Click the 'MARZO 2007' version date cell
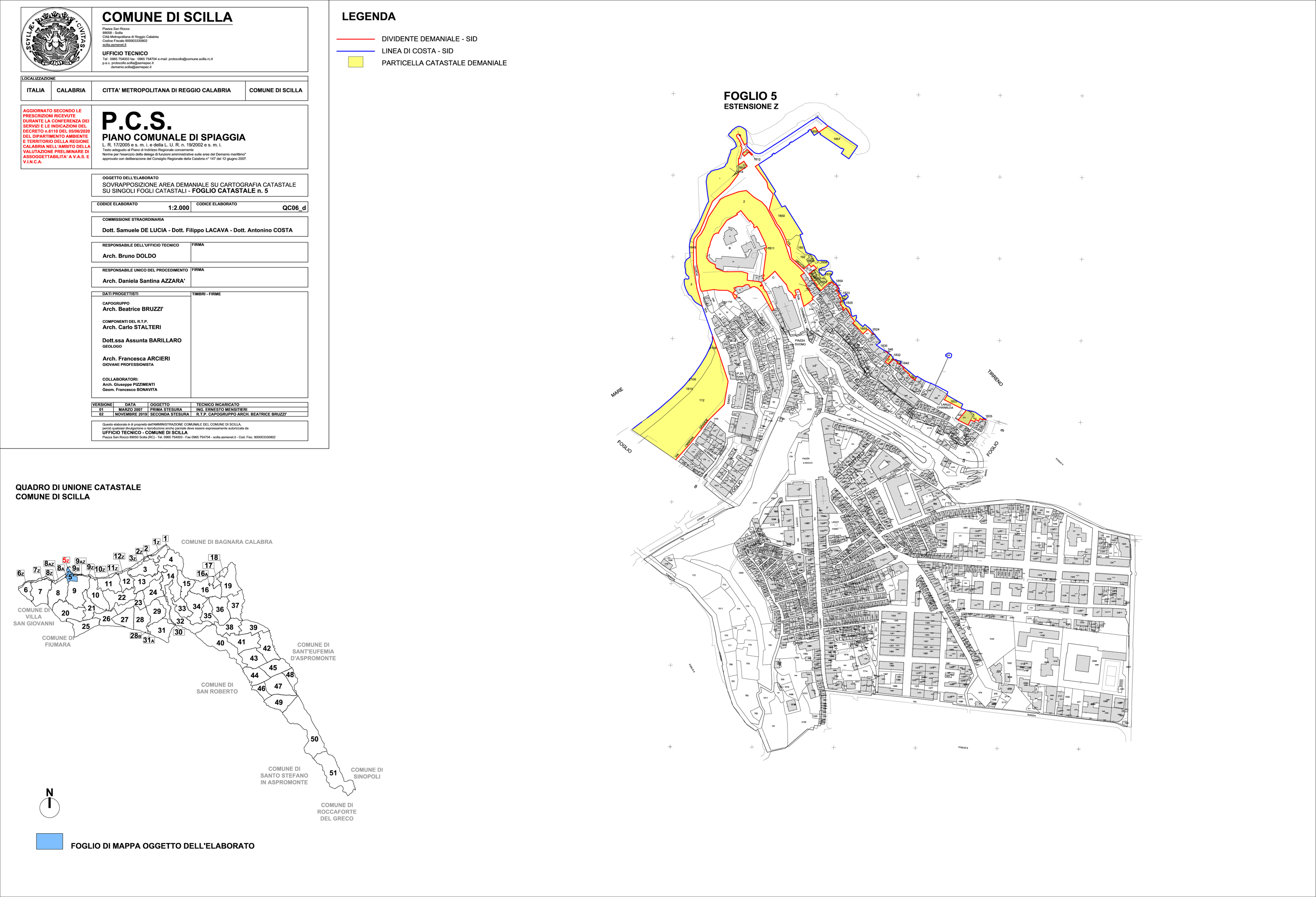Screen dimensions: 1316x897 (130, 410)
